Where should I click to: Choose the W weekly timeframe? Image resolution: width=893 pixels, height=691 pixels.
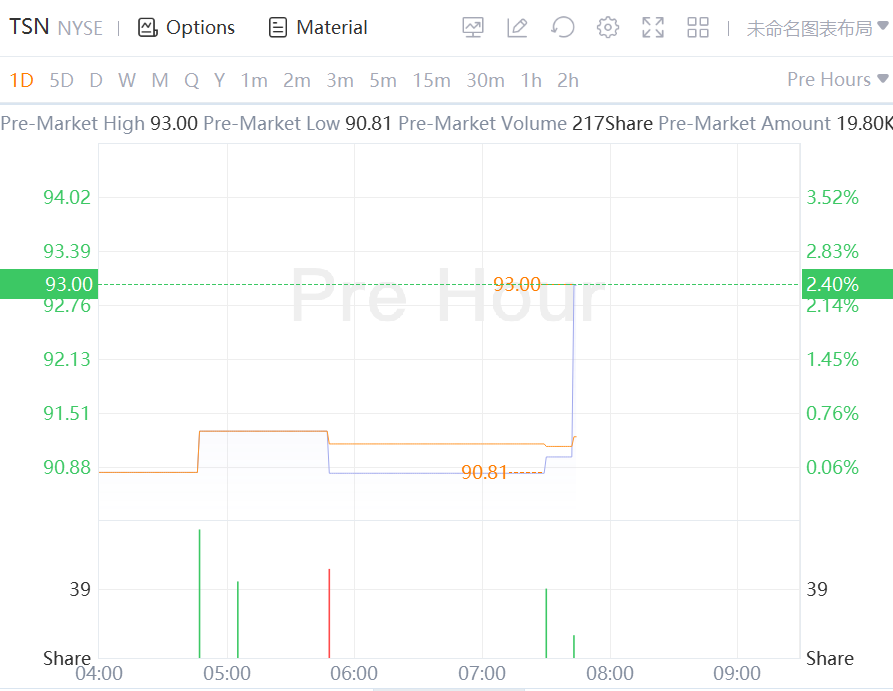click(126, 80)
